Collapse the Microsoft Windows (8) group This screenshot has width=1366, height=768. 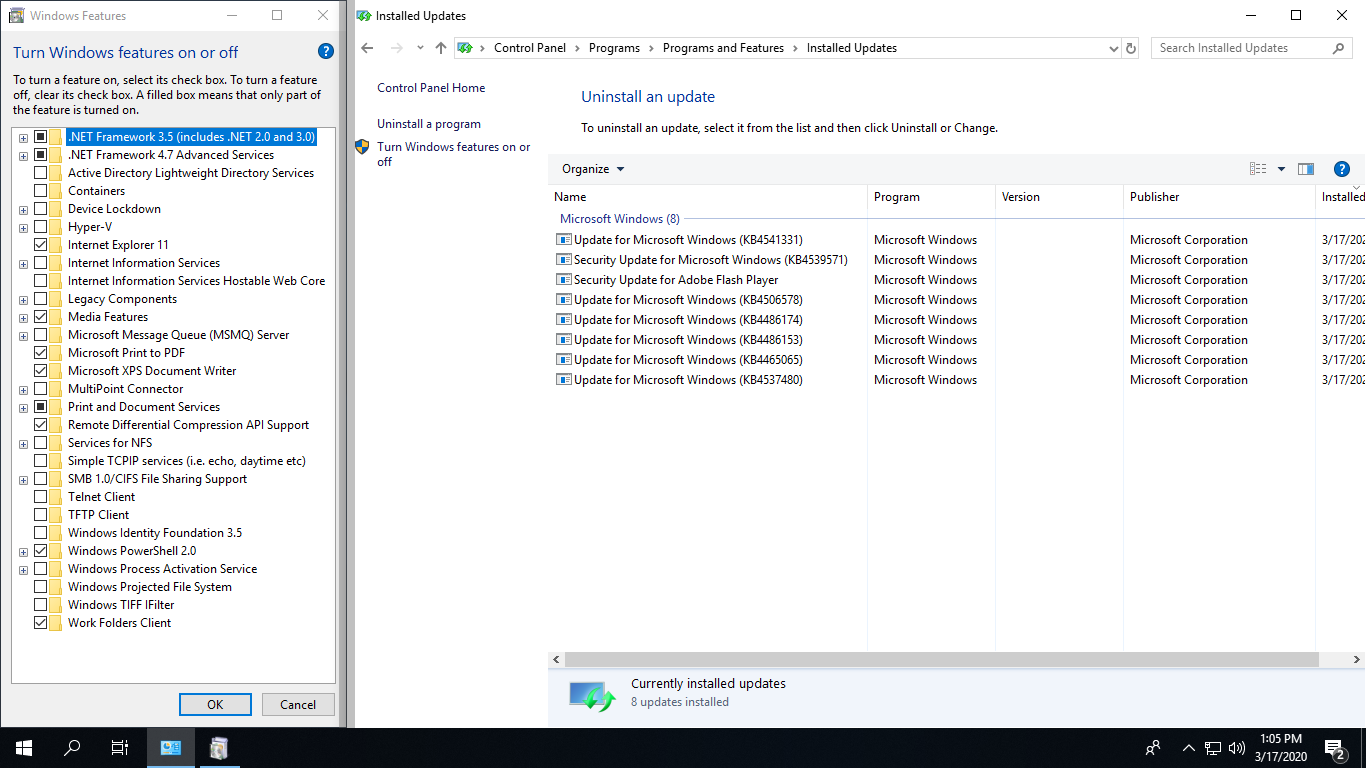tap(620, 219)
